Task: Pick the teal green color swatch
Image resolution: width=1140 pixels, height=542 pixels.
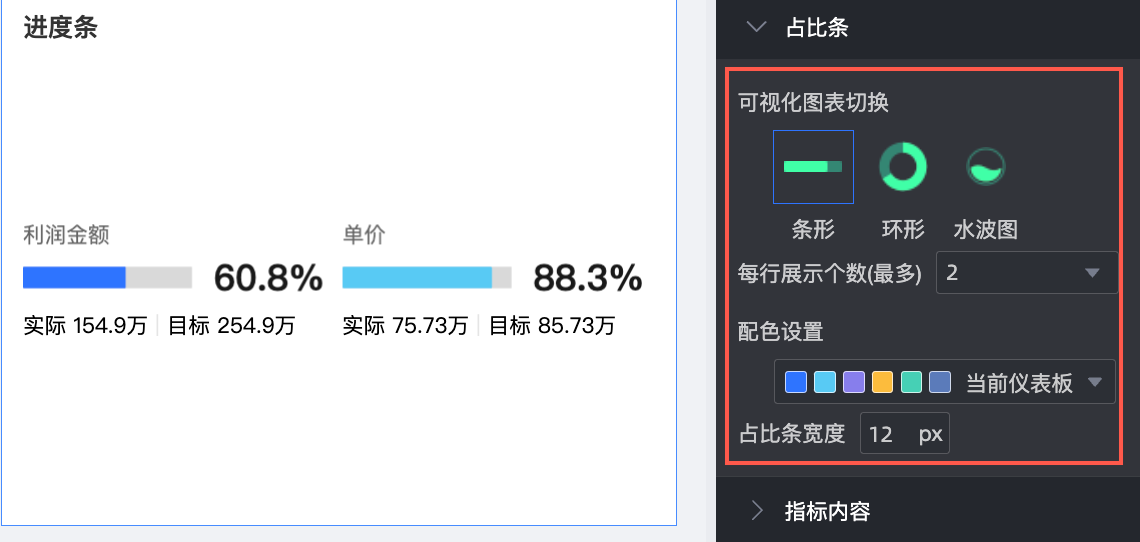Action: pyautogui.click(x=912, y=382)
